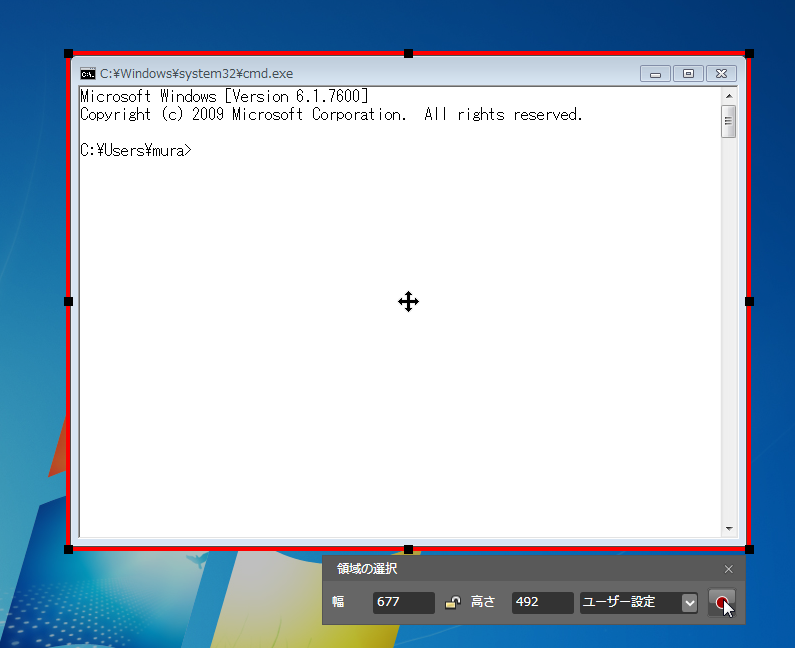
Task: Close the 領域の選択 panel
Action: click(729, 569)
